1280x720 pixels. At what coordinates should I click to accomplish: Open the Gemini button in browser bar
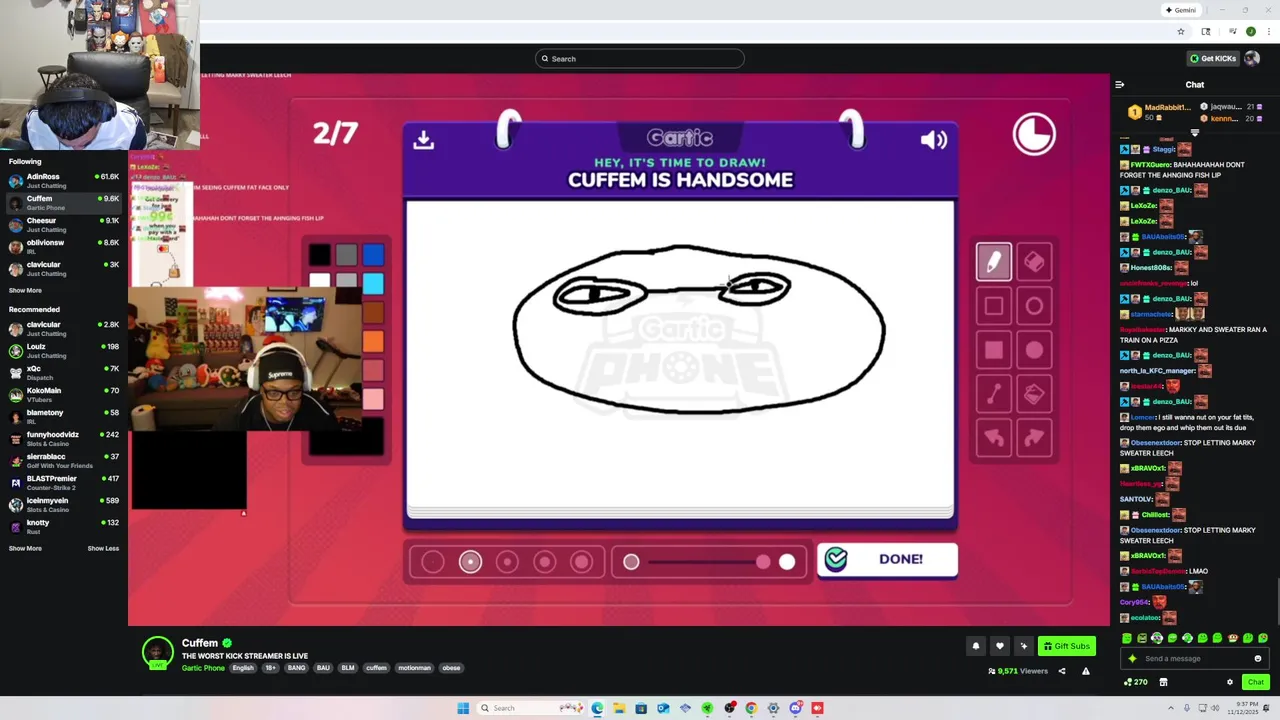1181,10
